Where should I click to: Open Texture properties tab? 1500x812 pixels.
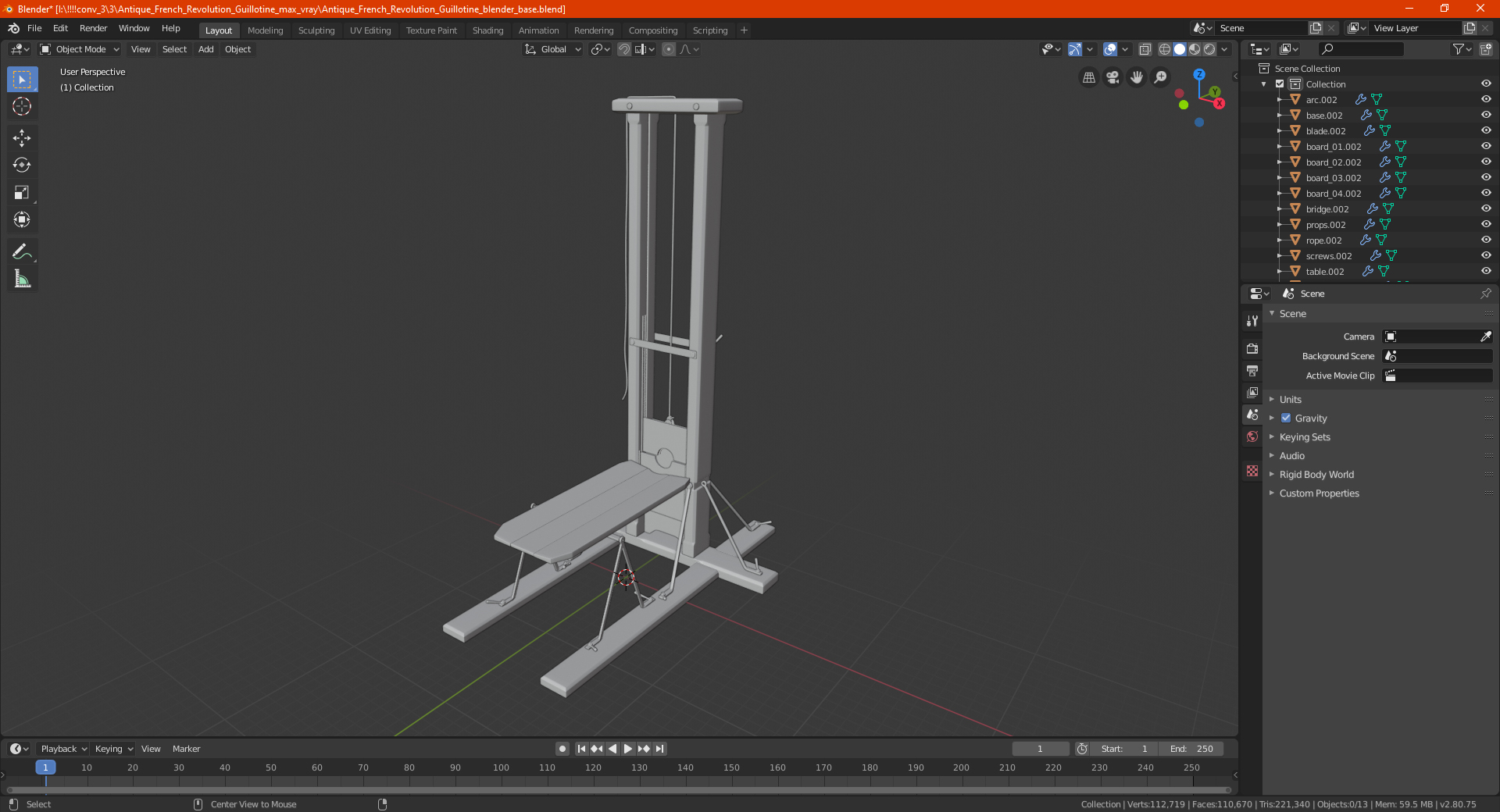(1252, 471)
